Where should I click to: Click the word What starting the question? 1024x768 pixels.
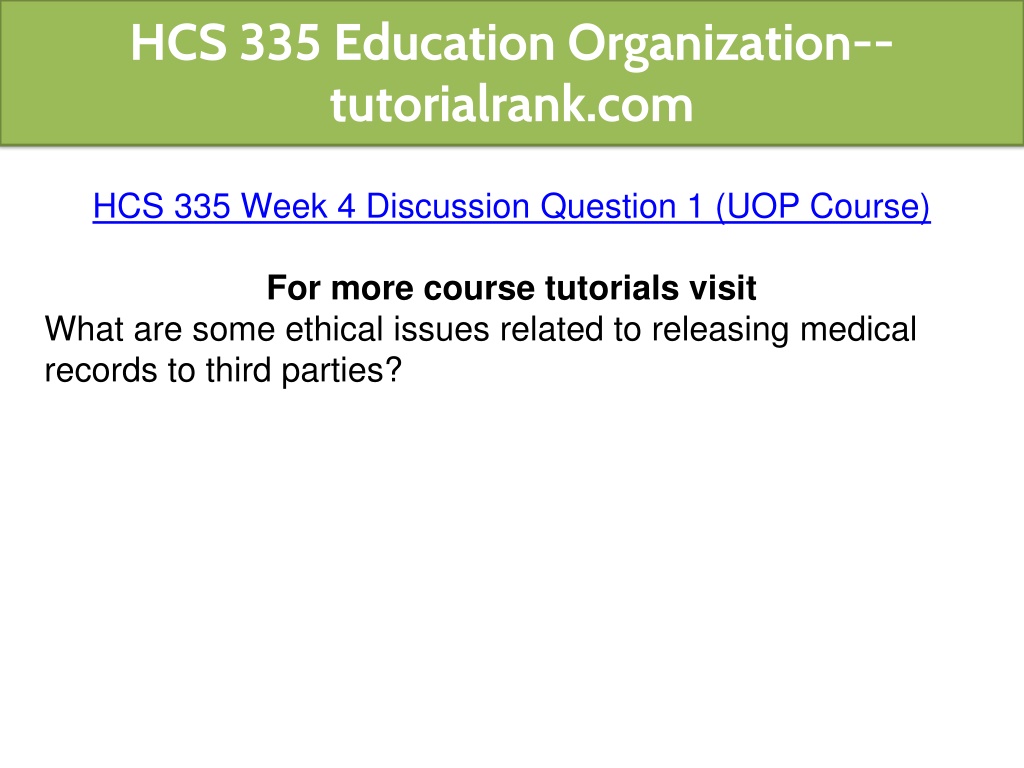(x=84, y=329)
